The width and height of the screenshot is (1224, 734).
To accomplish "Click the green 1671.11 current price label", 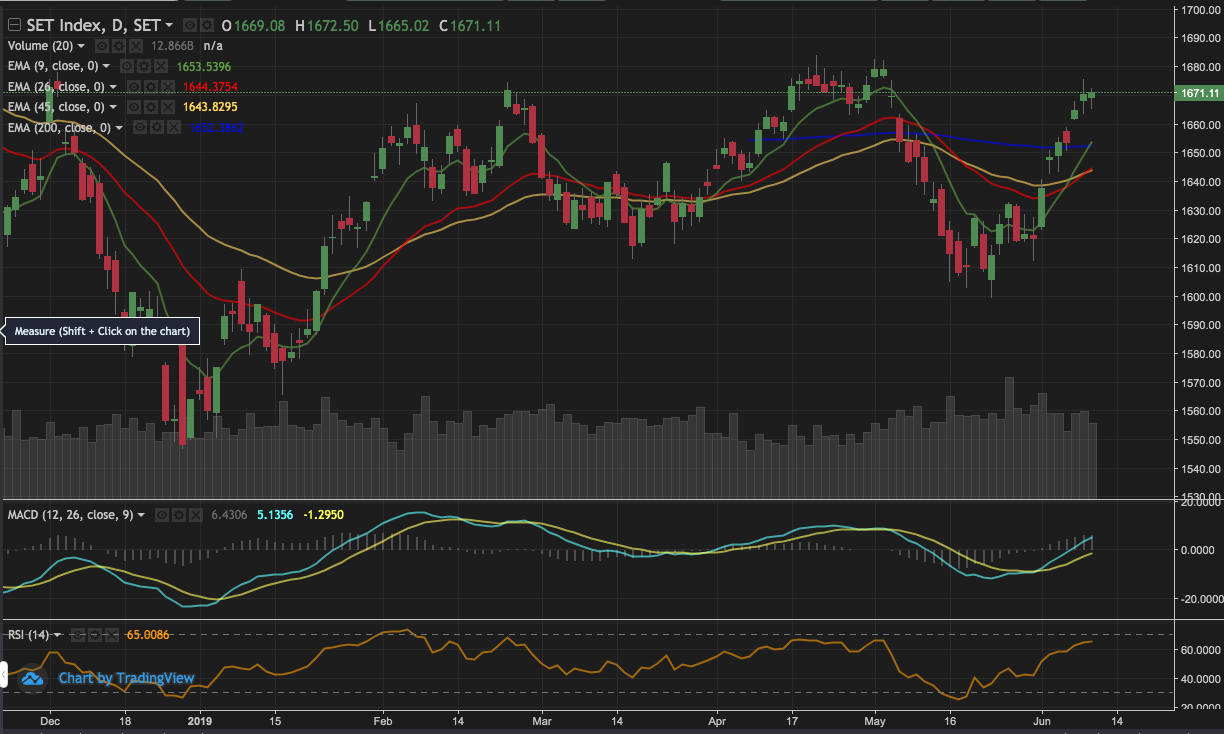I will click(1199, 93).
